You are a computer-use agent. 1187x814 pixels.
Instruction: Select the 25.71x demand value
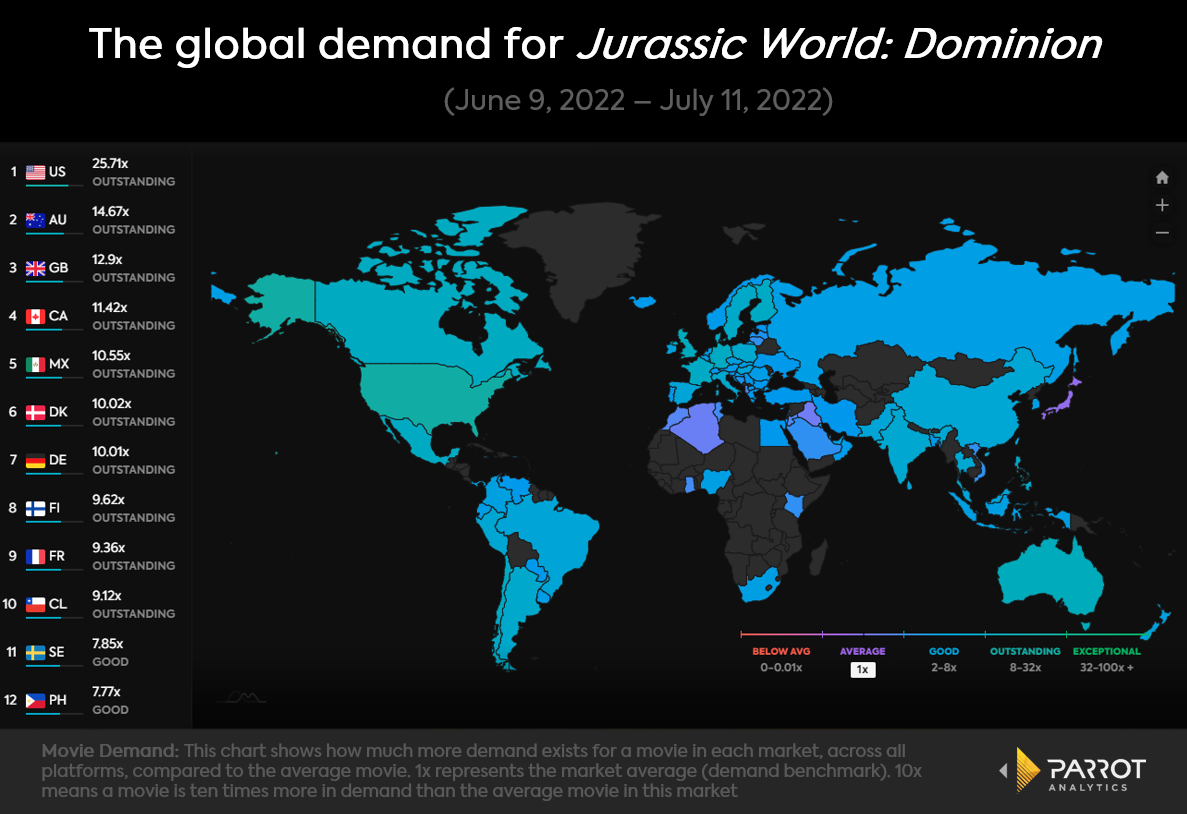(x=111, y=164)
